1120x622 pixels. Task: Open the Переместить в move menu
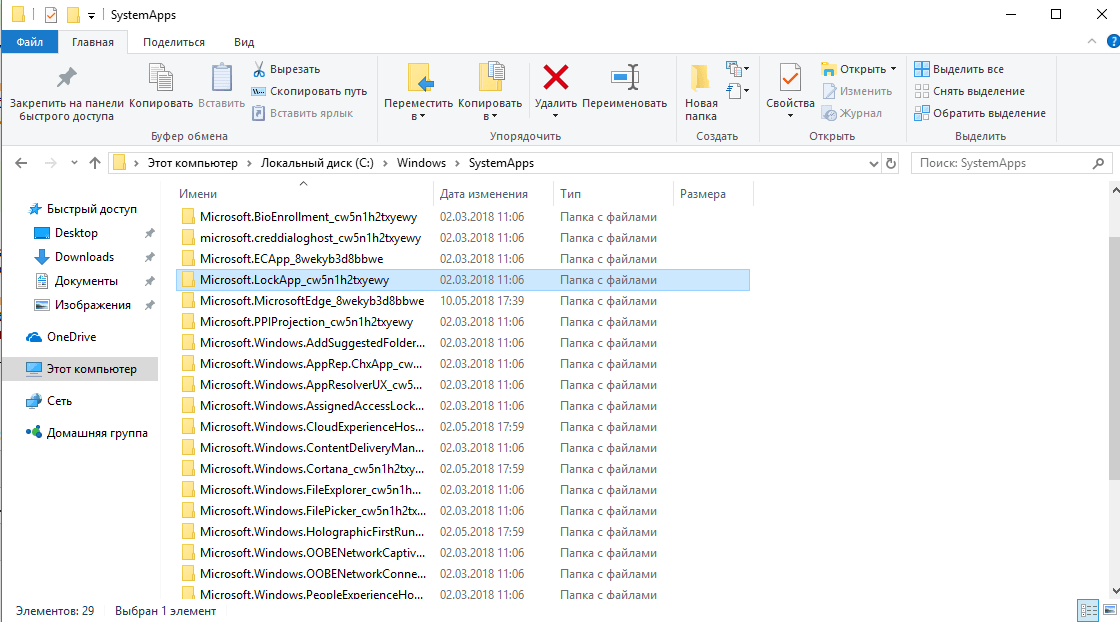pos(419,91)
